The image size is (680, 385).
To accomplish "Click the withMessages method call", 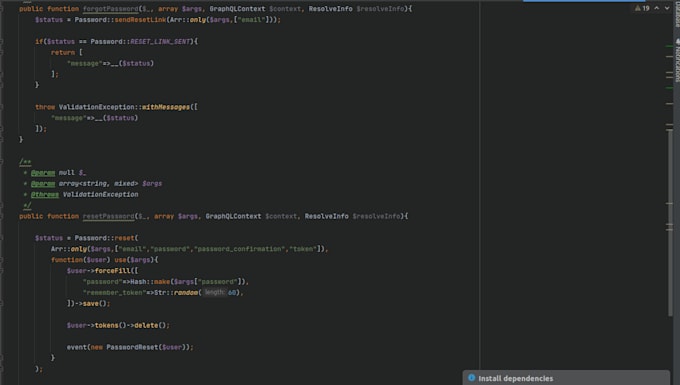I will tap(166, 107).
